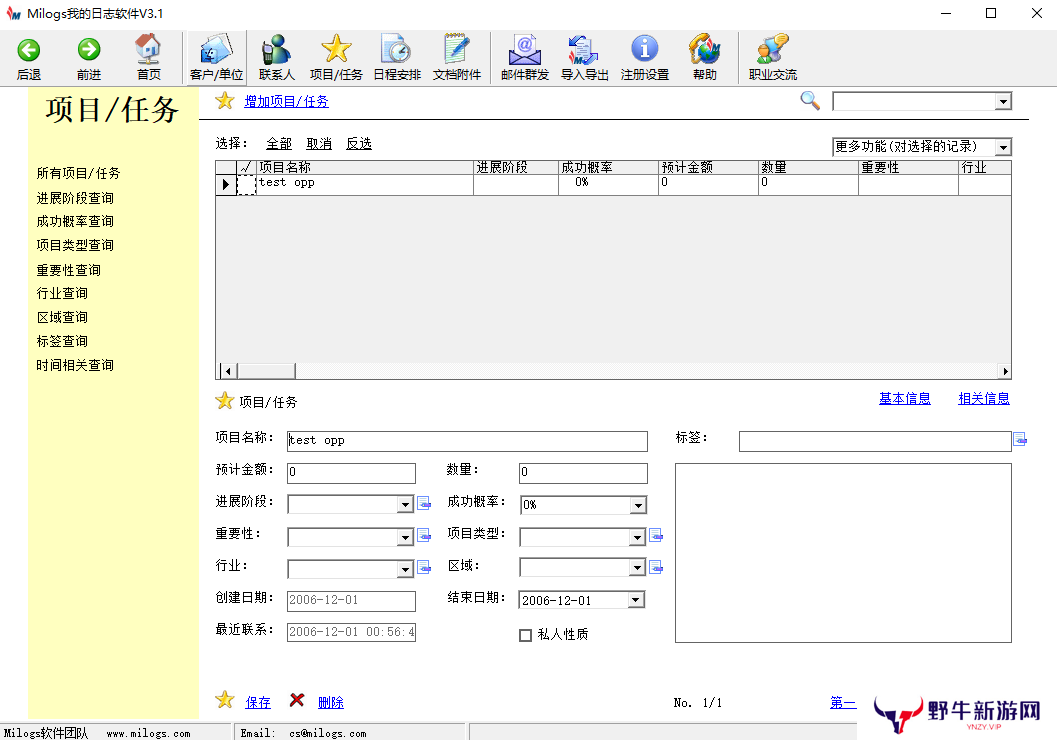Viewport: 1057px width, 740px height.
Task: Select 标签查询 in the sidebar
Action: coord(62,341)
